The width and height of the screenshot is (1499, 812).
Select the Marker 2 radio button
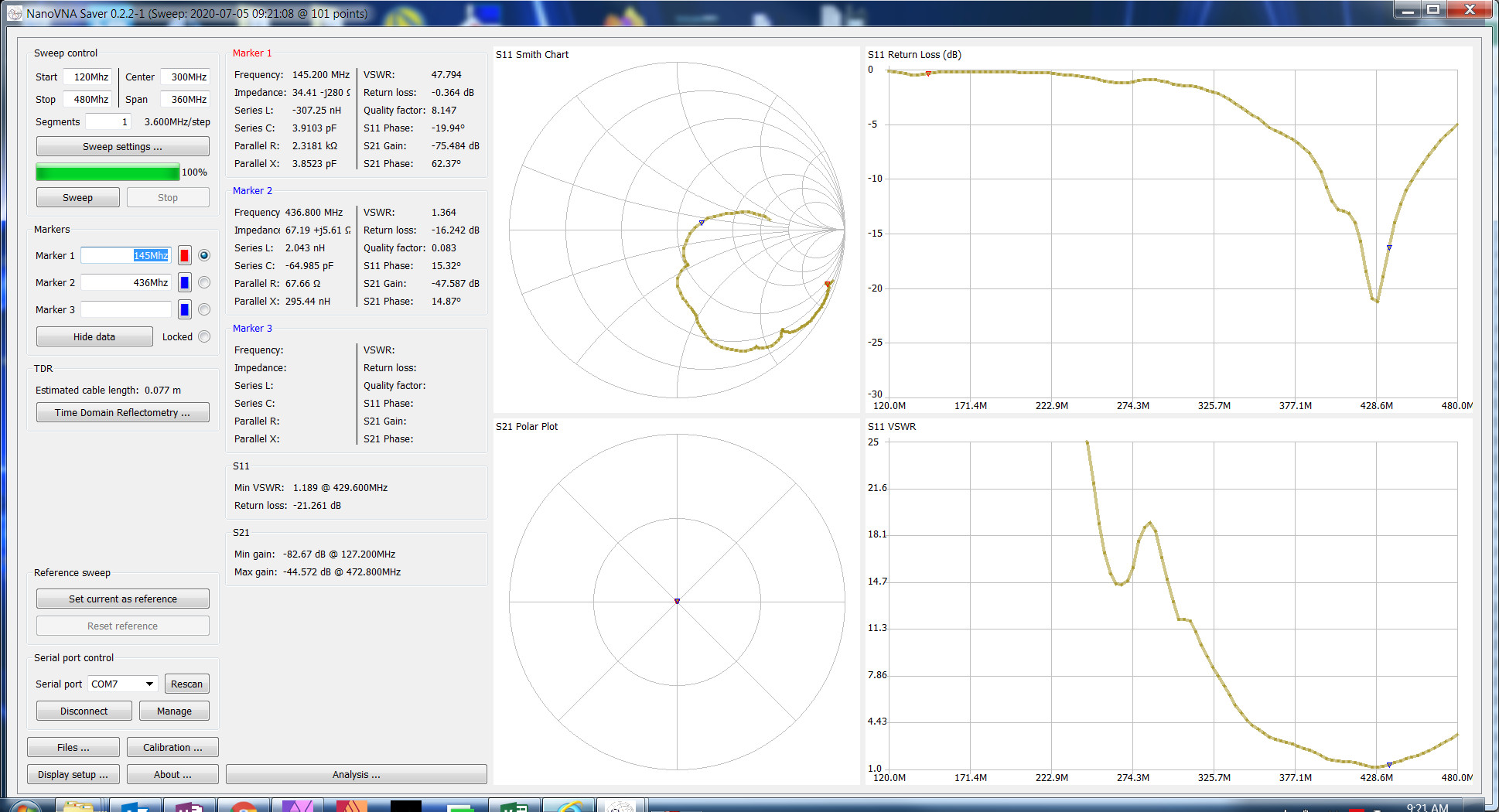pyautogui.click(x=204, y=283)
